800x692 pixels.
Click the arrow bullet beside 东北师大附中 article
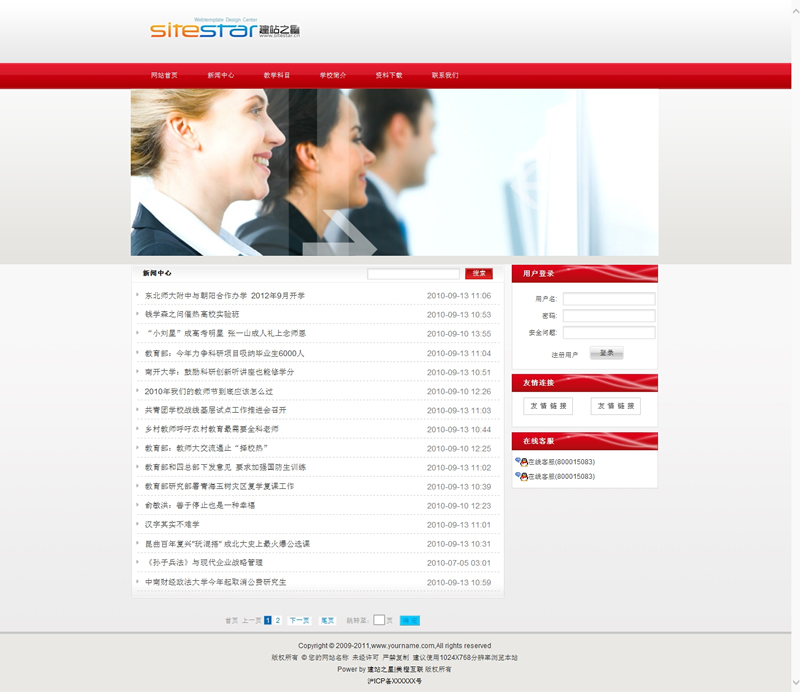point(138,296)
